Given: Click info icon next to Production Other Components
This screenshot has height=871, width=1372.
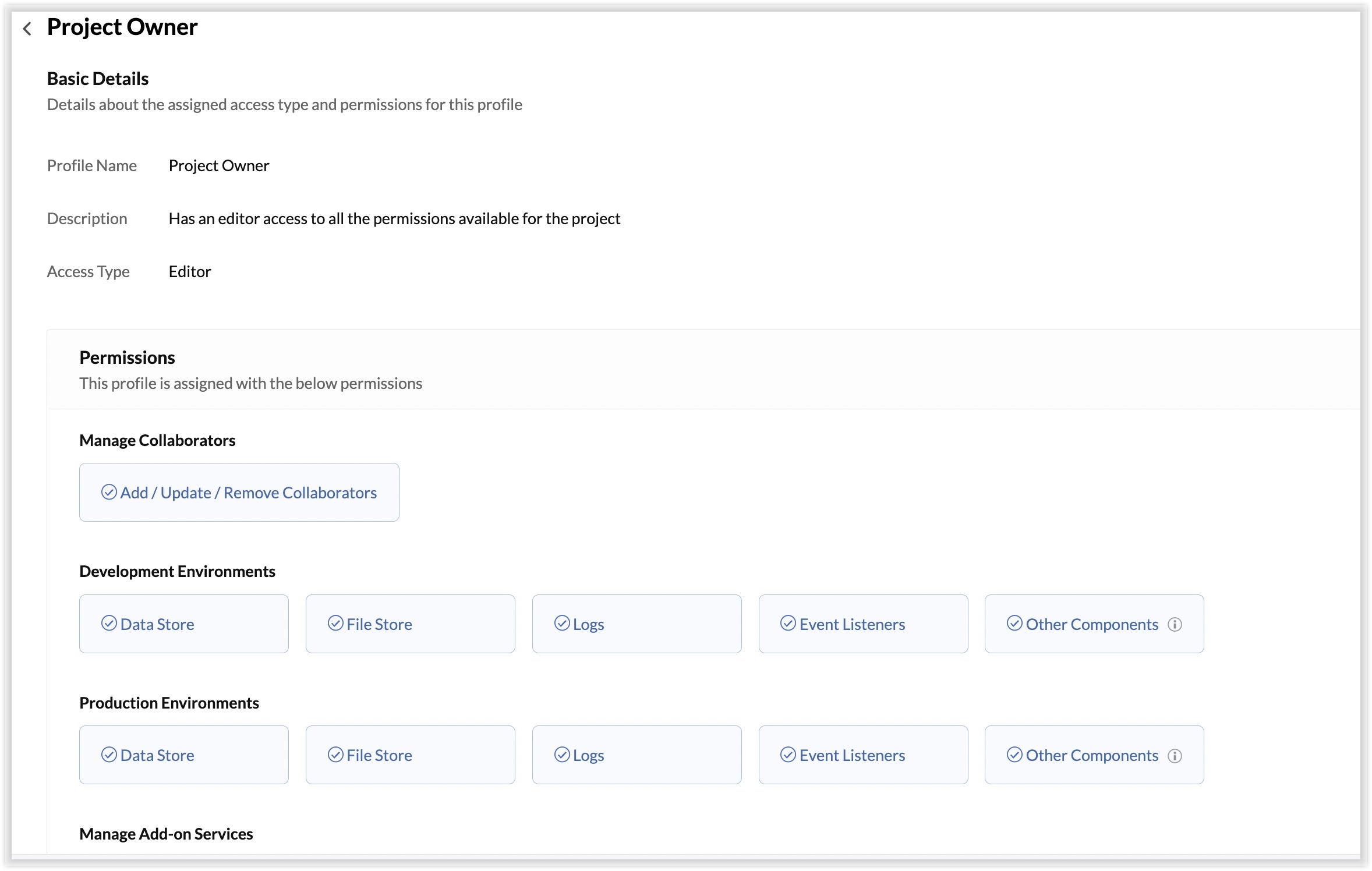Looking at the screenshot, I should click(1175, 755).
